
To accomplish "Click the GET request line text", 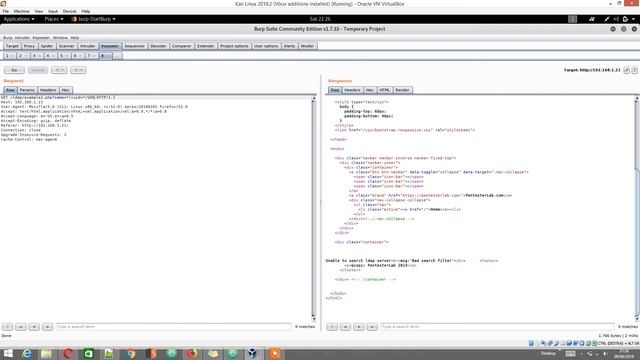I will pyautogui.click(x=58, y=98).
